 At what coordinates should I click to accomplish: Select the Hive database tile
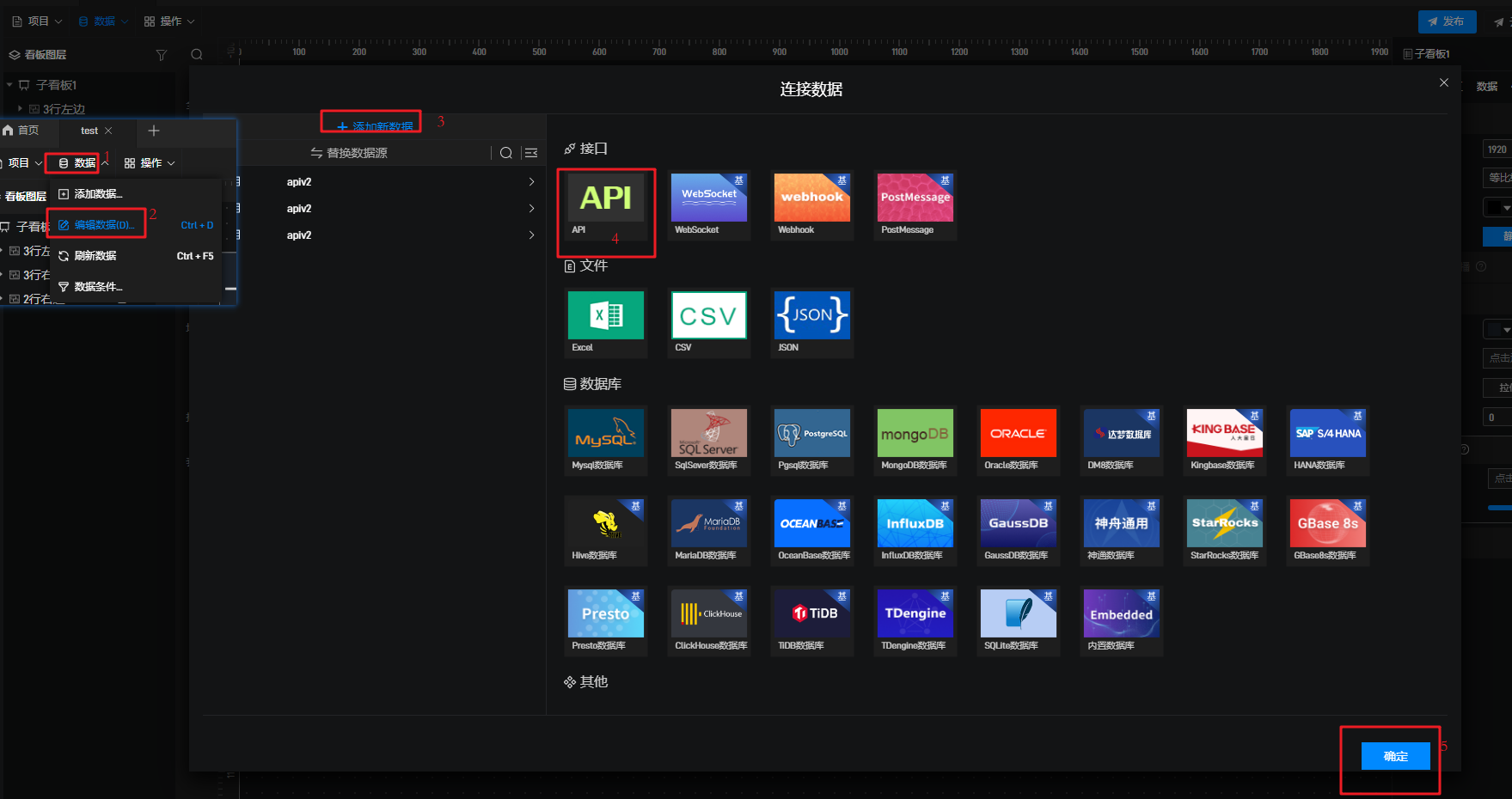tap(606, 531)
